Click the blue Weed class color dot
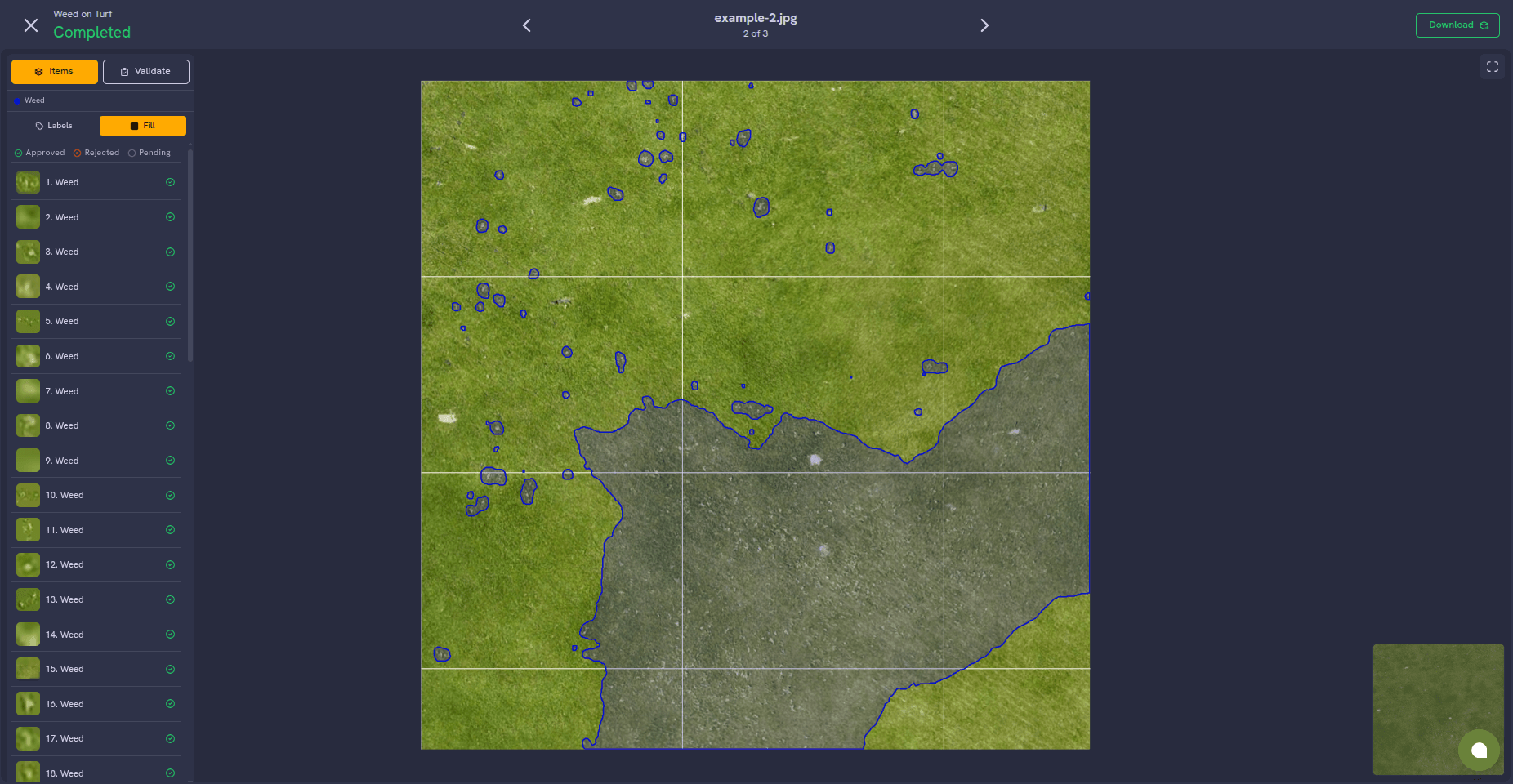The height and width of the screenshot is (784, 1513). click(x=18, y=101)
